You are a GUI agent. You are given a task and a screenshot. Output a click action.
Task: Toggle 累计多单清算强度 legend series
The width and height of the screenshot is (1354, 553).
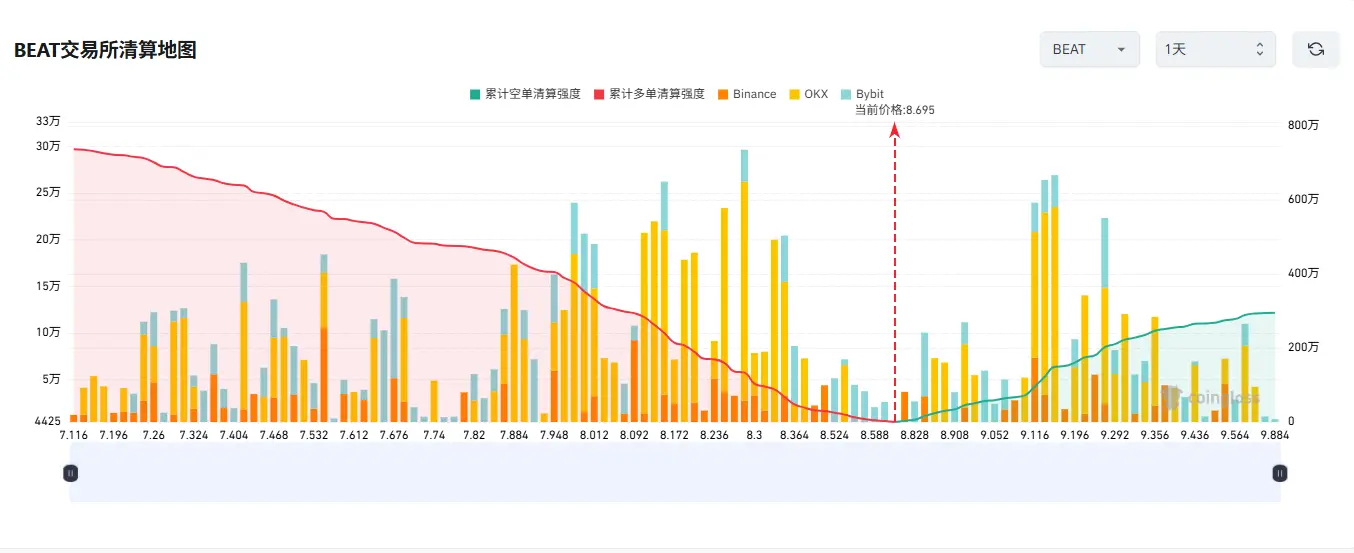[649, 94]
